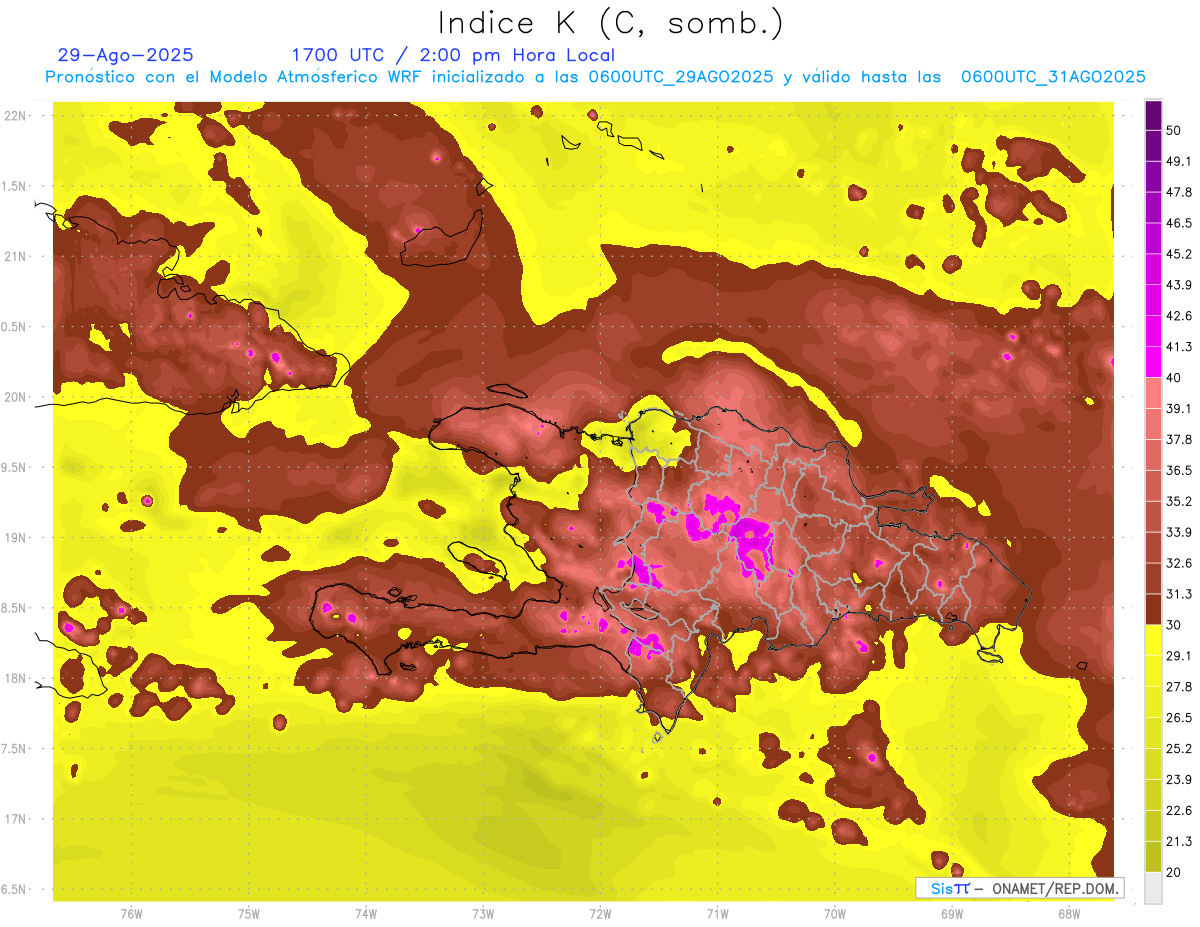1200x927 pixels.
Task: Click the "73W" longitude axis label
Action: point(483,914)
